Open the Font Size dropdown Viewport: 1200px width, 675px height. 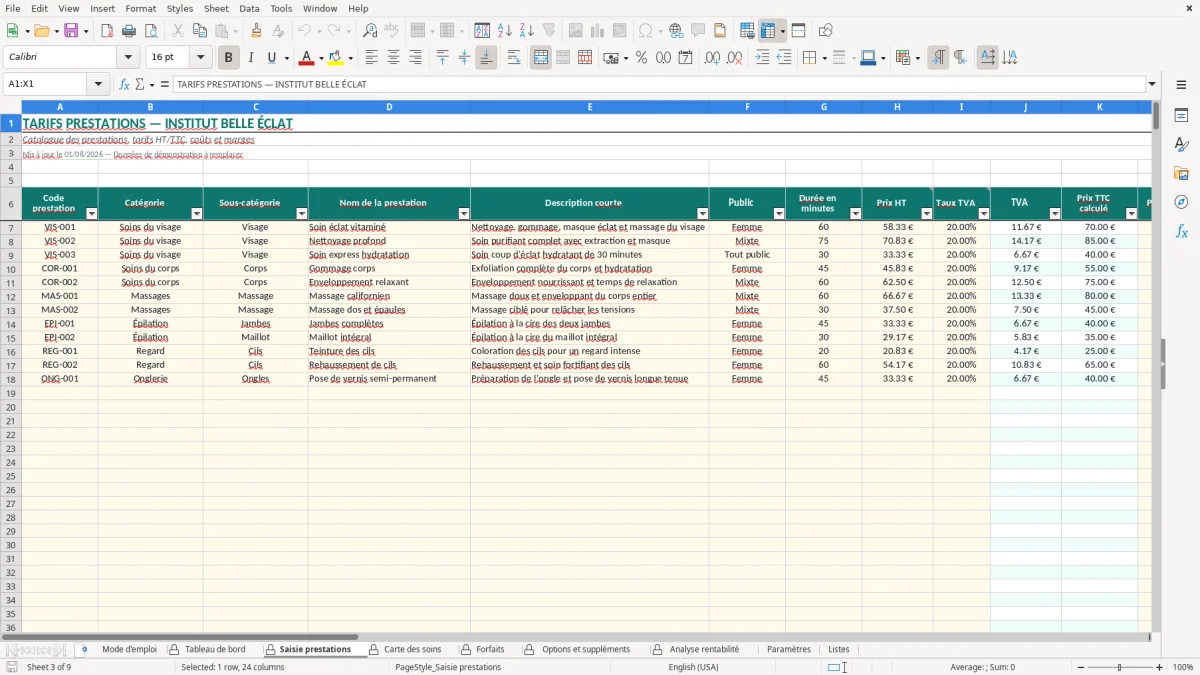[200, 58]
